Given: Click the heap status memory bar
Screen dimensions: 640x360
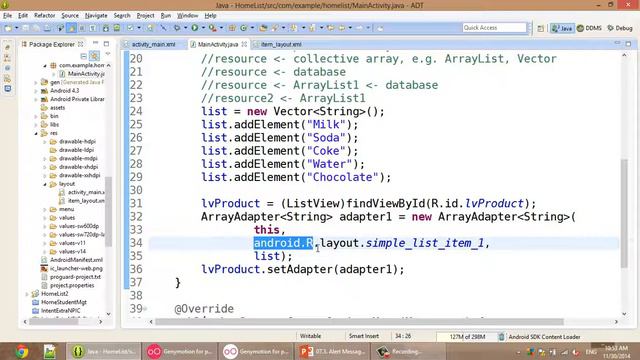Looking at the screenshot, I should [x=467, y=337].
